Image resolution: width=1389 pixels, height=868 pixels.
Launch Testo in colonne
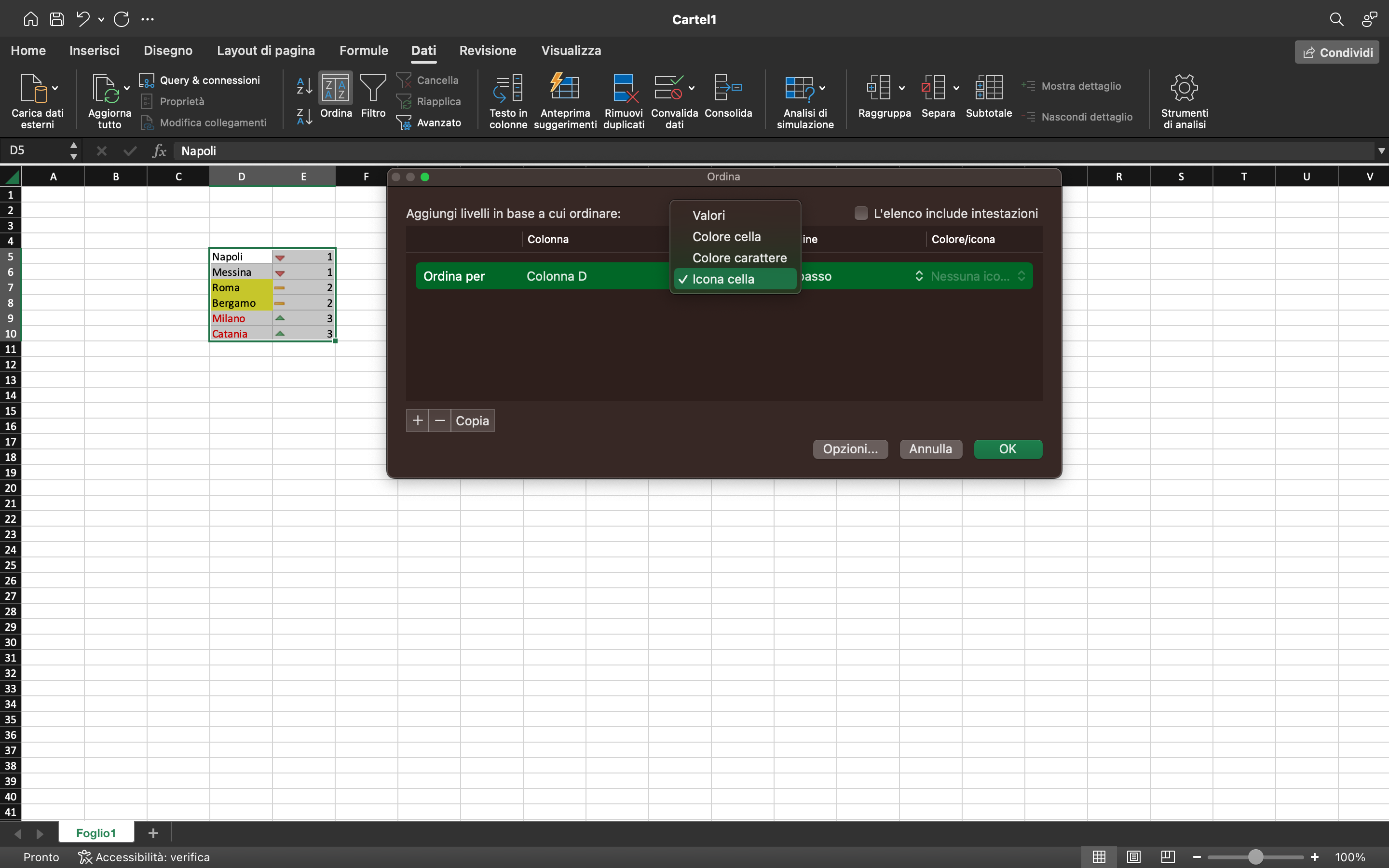tap(507, 100)
